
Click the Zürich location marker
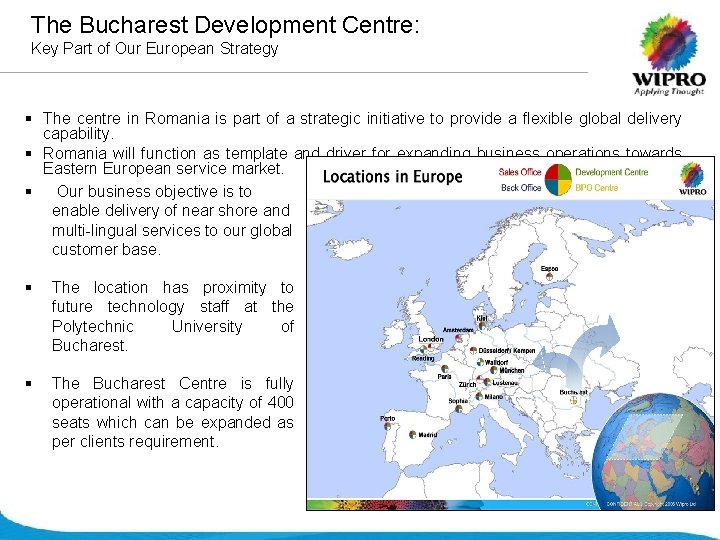(x=479, y=379)
